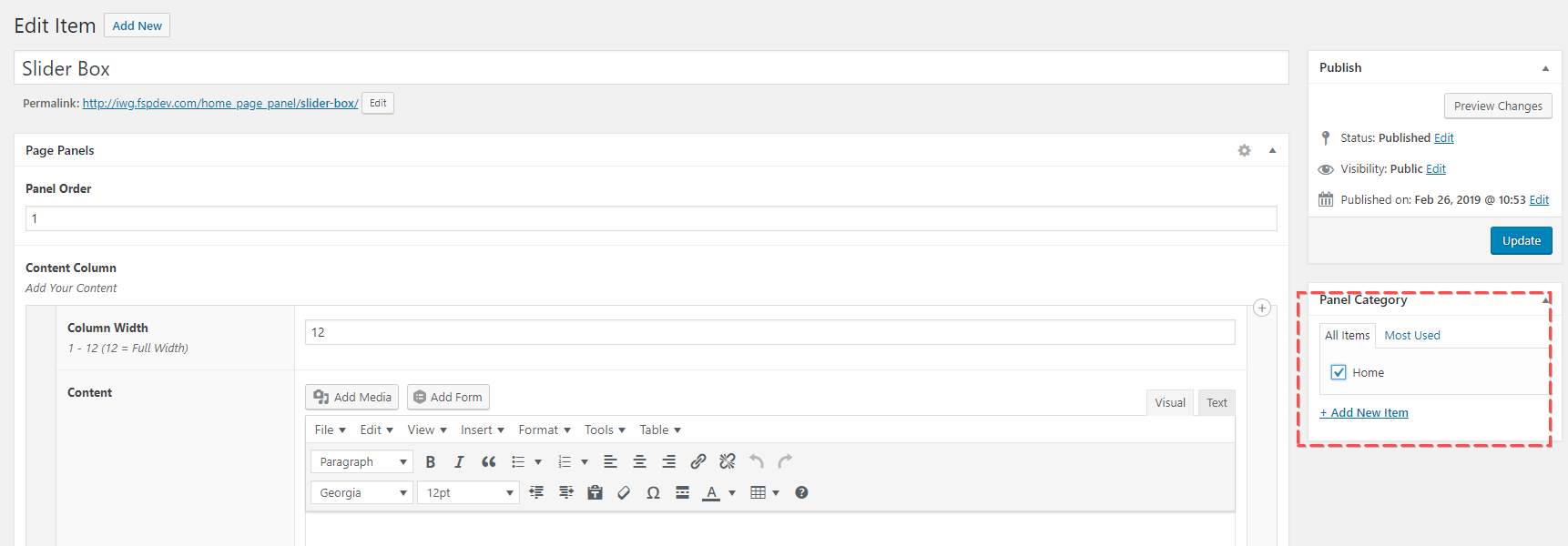
Task: Open the File menu in editor
Action: pyautogui.click(x=331, y=430)
